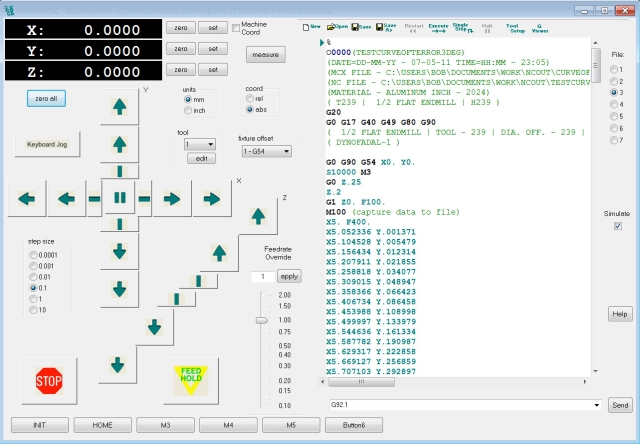Screen dimensions: 640x444
Task: Click the red STOP sign button
Action: coord(49,381)
